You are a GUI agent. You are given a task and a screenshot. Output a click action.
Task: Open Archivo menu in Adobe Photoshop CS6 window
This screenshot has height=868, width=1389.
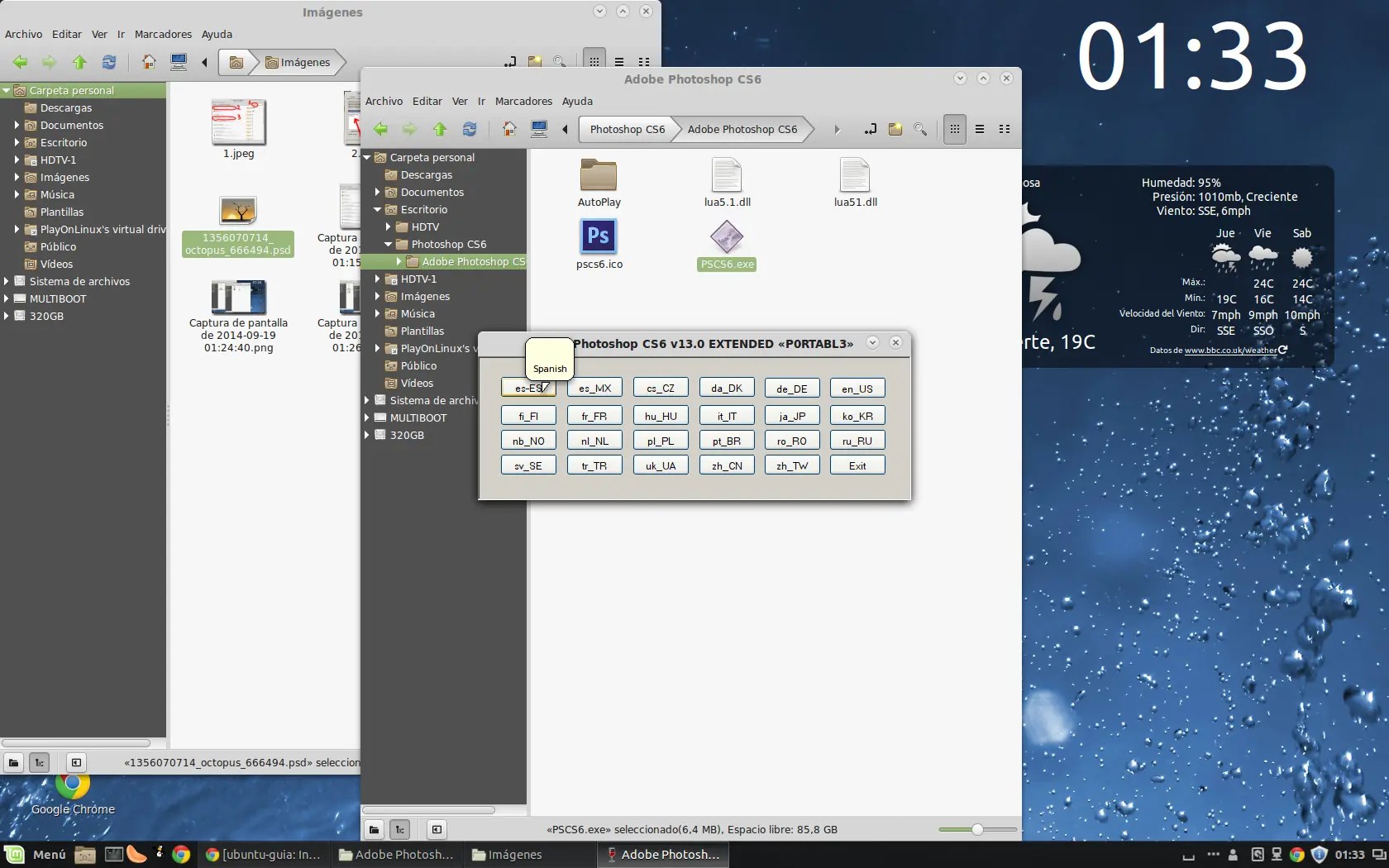[x=384, y=101]
